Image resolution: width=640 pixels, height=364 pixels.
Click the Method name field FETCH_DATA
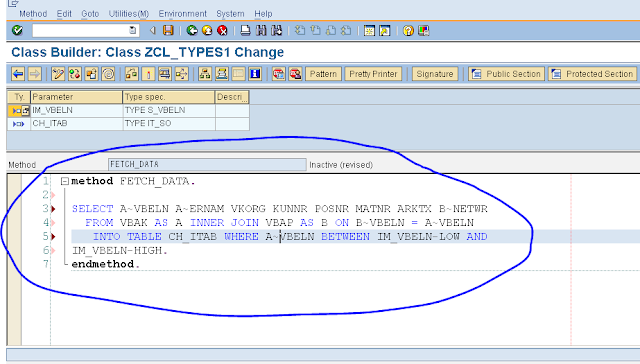click(x=207, y=164)
